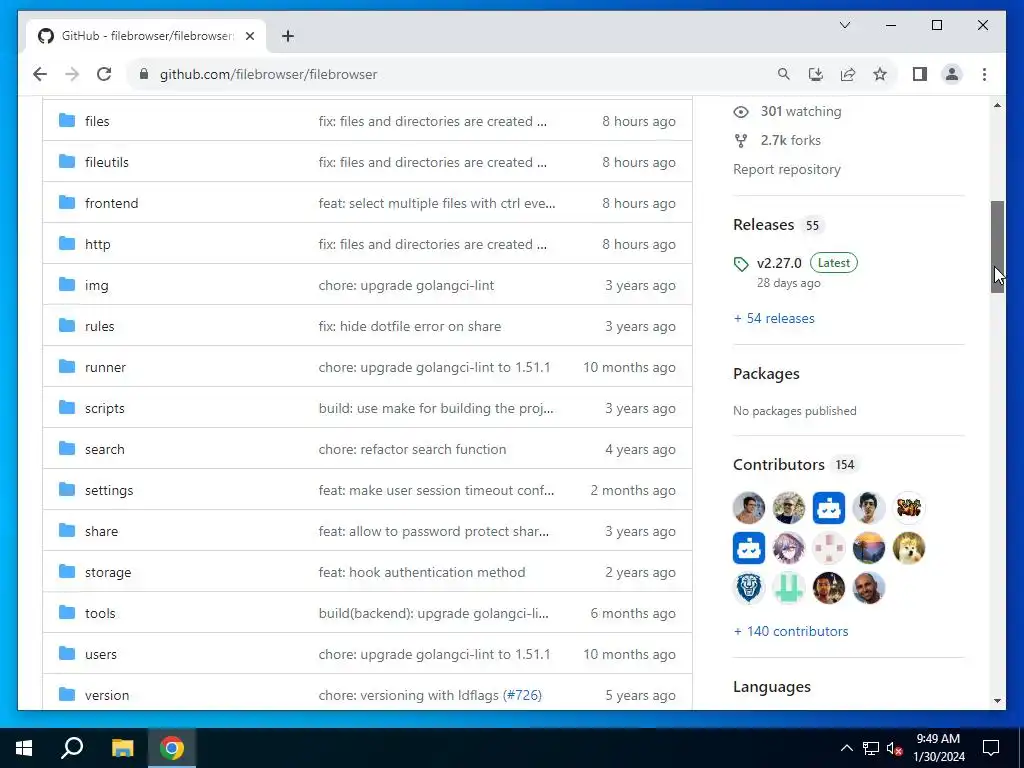
Task: Open the notification center icon
Action: tap(991, 748)
